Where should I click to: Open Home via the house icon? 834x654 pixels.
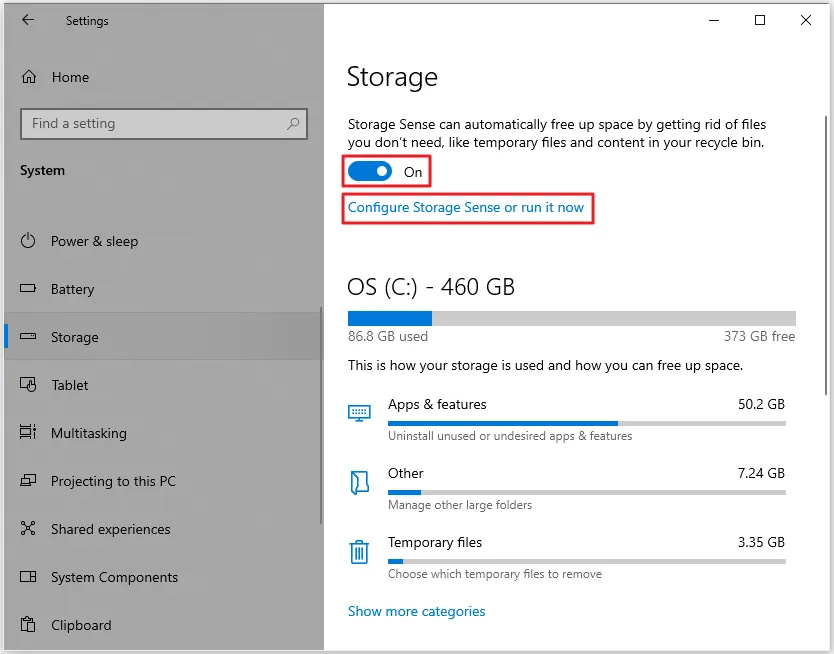point(29,77)
